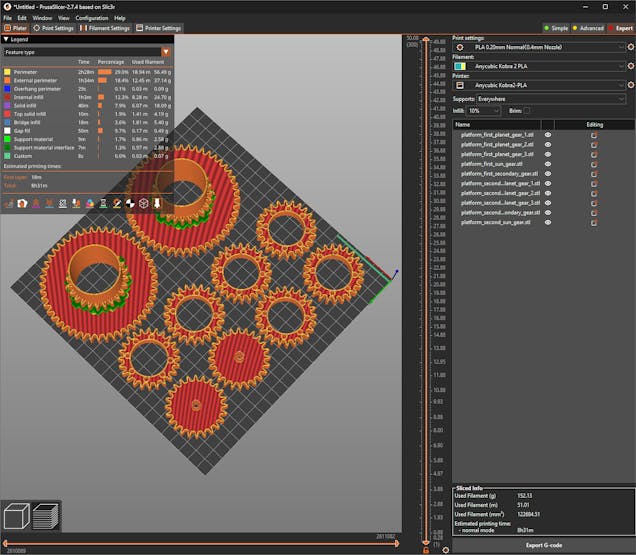This screenshot has width=636, height=555.
Task: Click the lock icon below the layer slider
Action: [426, 550]
